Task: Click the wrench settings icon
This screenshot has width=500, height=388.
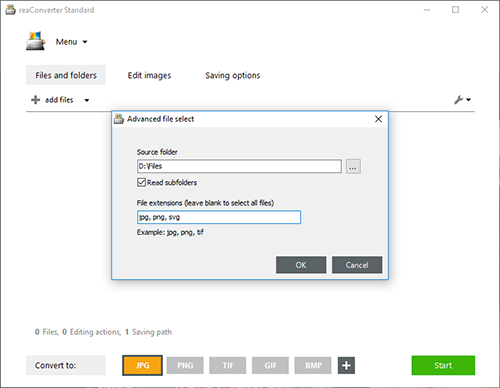Action: point(458,100)
